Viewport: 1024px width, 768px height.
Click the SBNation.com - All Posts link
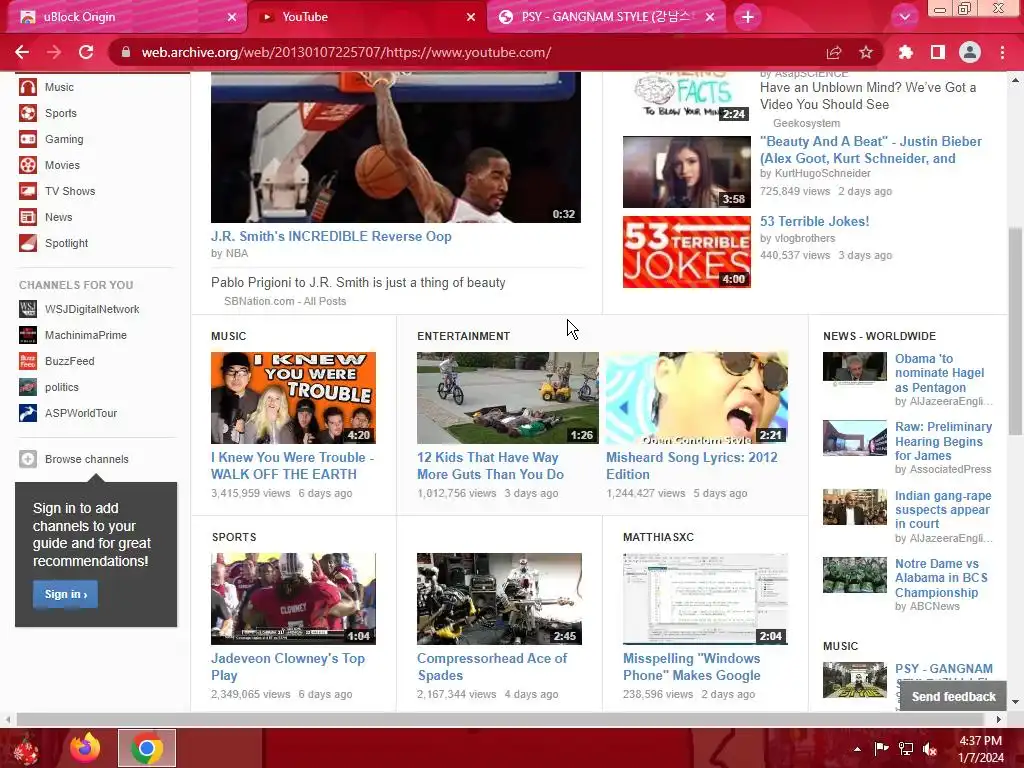[285, 301]
